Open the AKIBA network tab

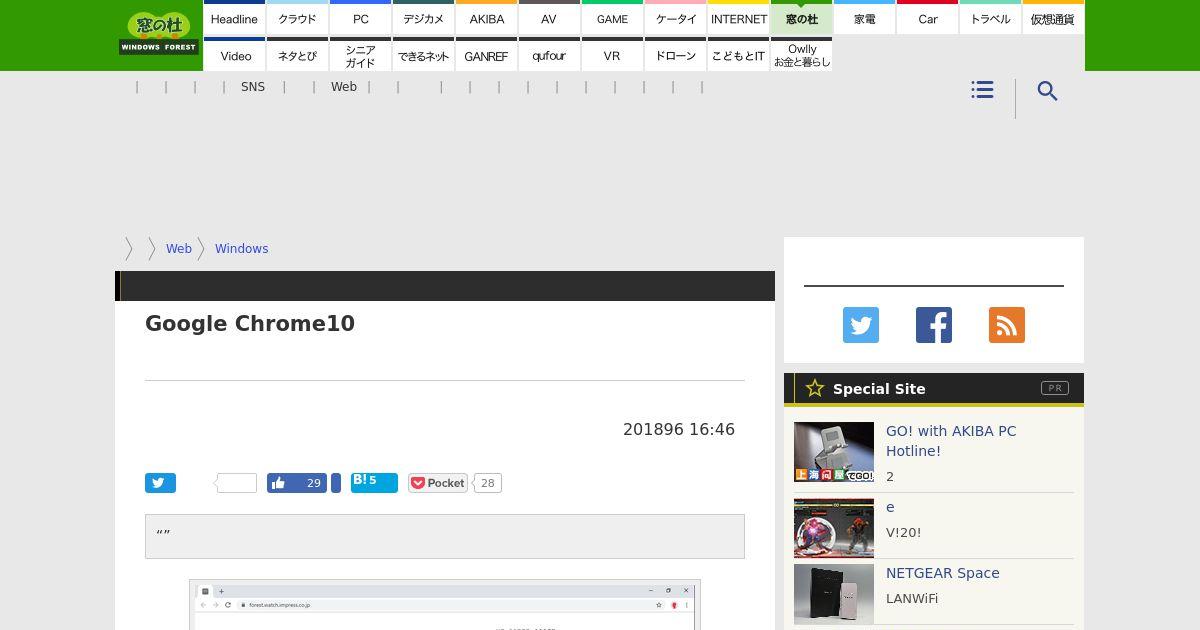coord(487,18)
